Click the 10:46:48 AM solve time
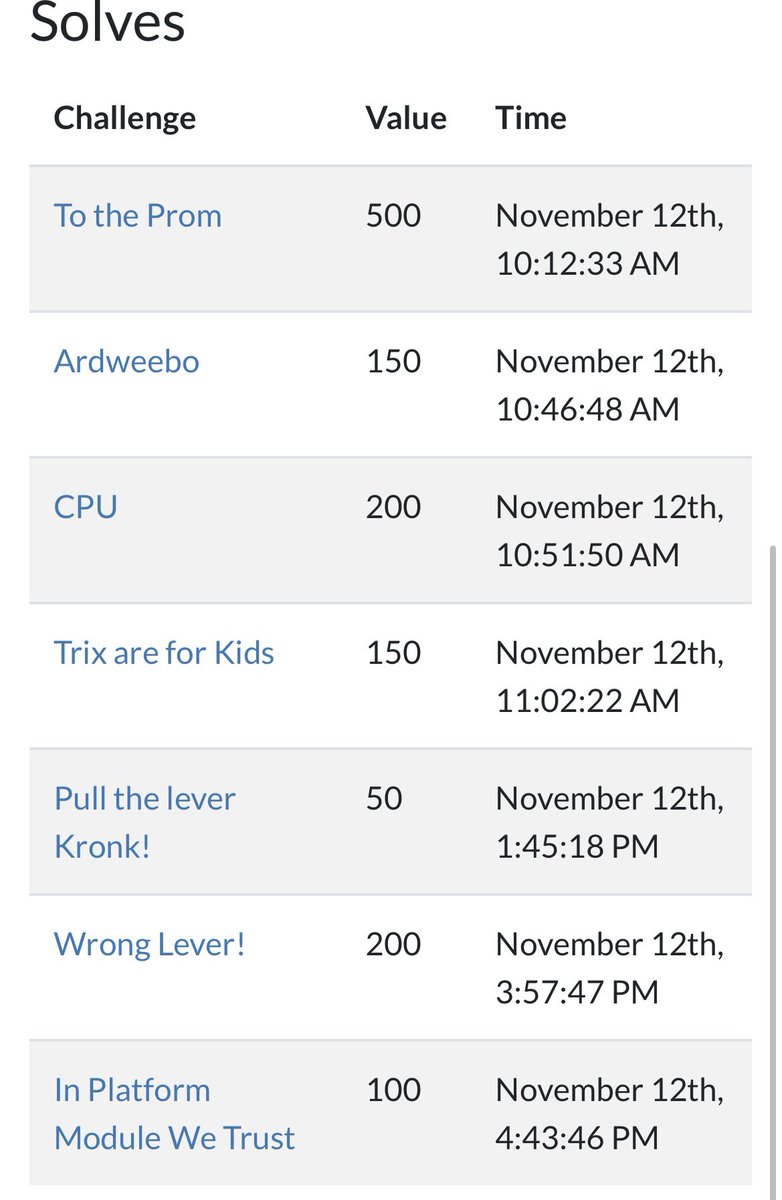The height and width of the screenshot is (1200, 782). (x=587, y=409)
